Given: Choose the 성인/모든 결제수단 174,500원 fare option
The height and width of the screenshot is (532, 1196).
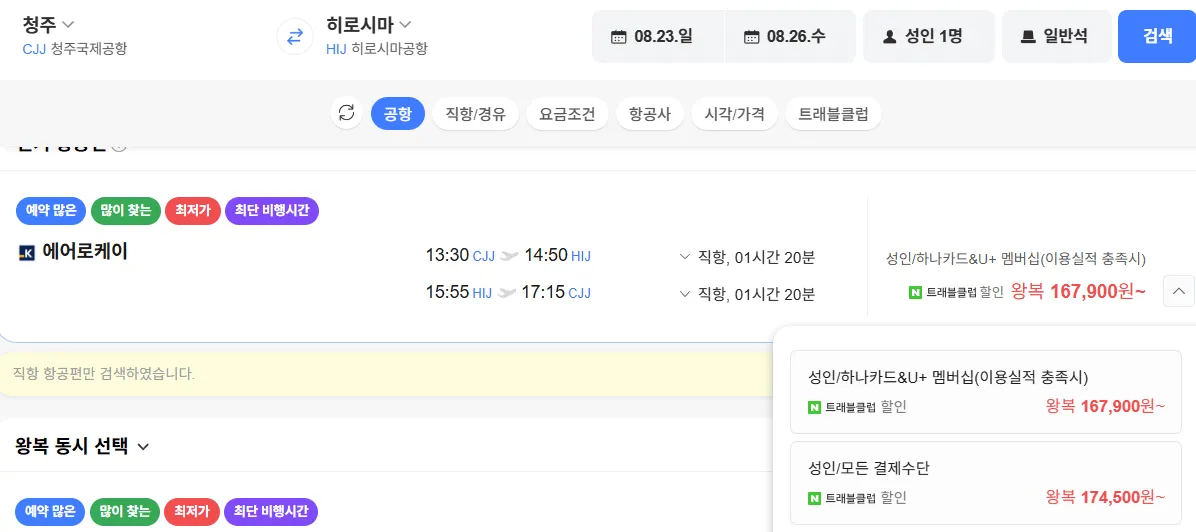Looking at the screenshot, I should (985, 483).
